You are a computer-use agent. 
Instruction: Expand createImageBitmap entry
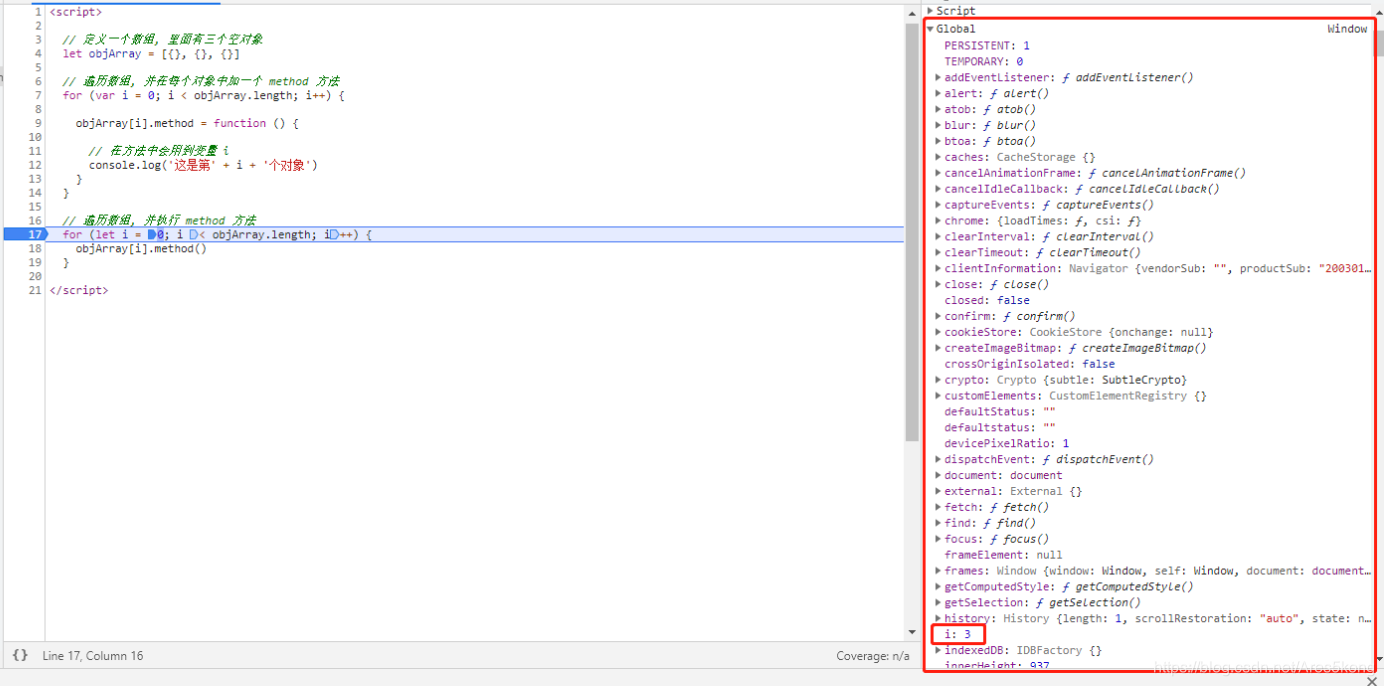pos(938,348)
